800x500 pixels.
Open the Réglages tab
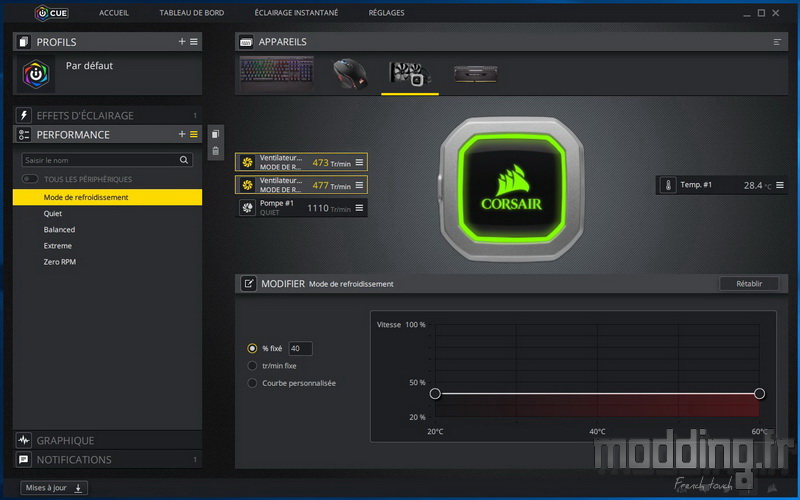pyautogui.click(x=386, y=13)
